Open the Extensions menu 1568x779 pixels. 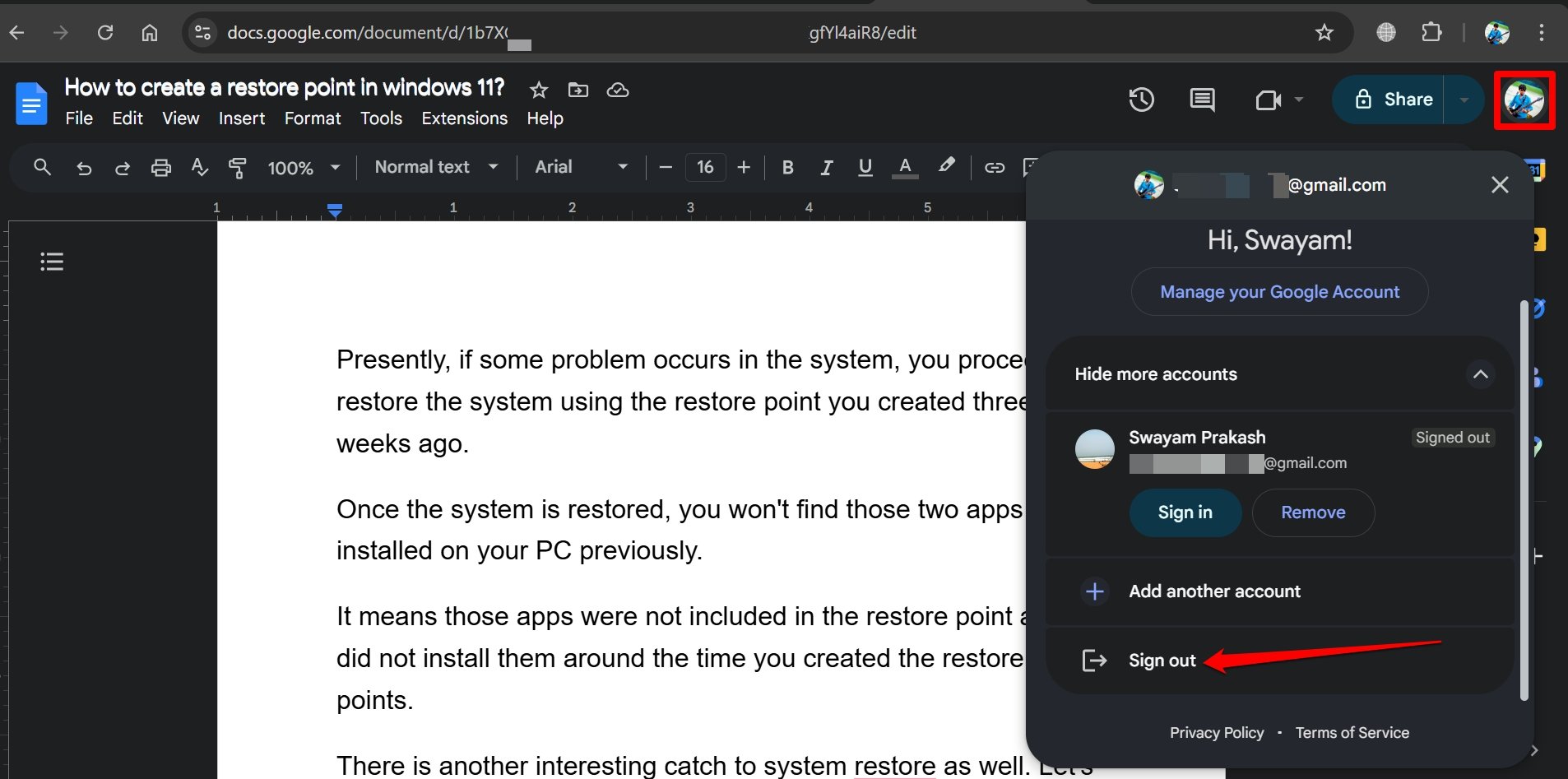465,118
